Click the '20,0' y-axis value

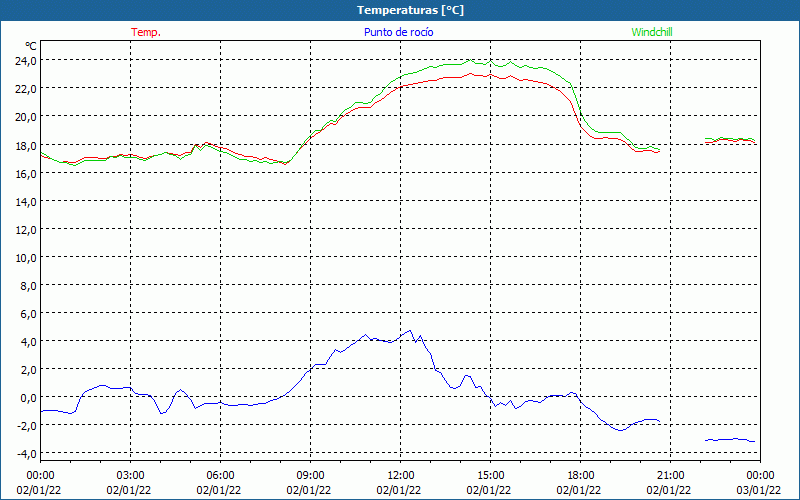[26, 117]
